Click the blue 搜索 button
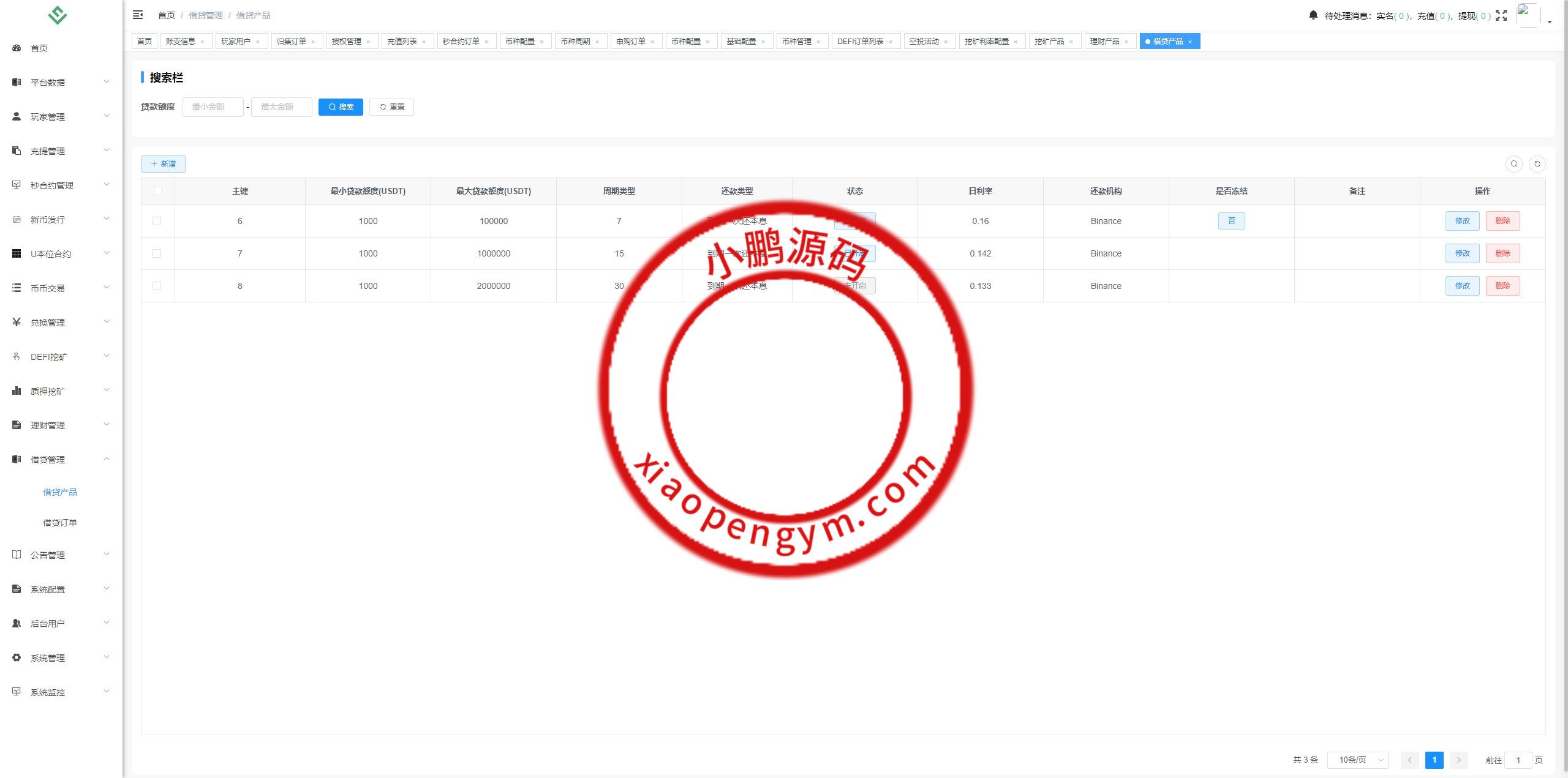 point(341,107)
